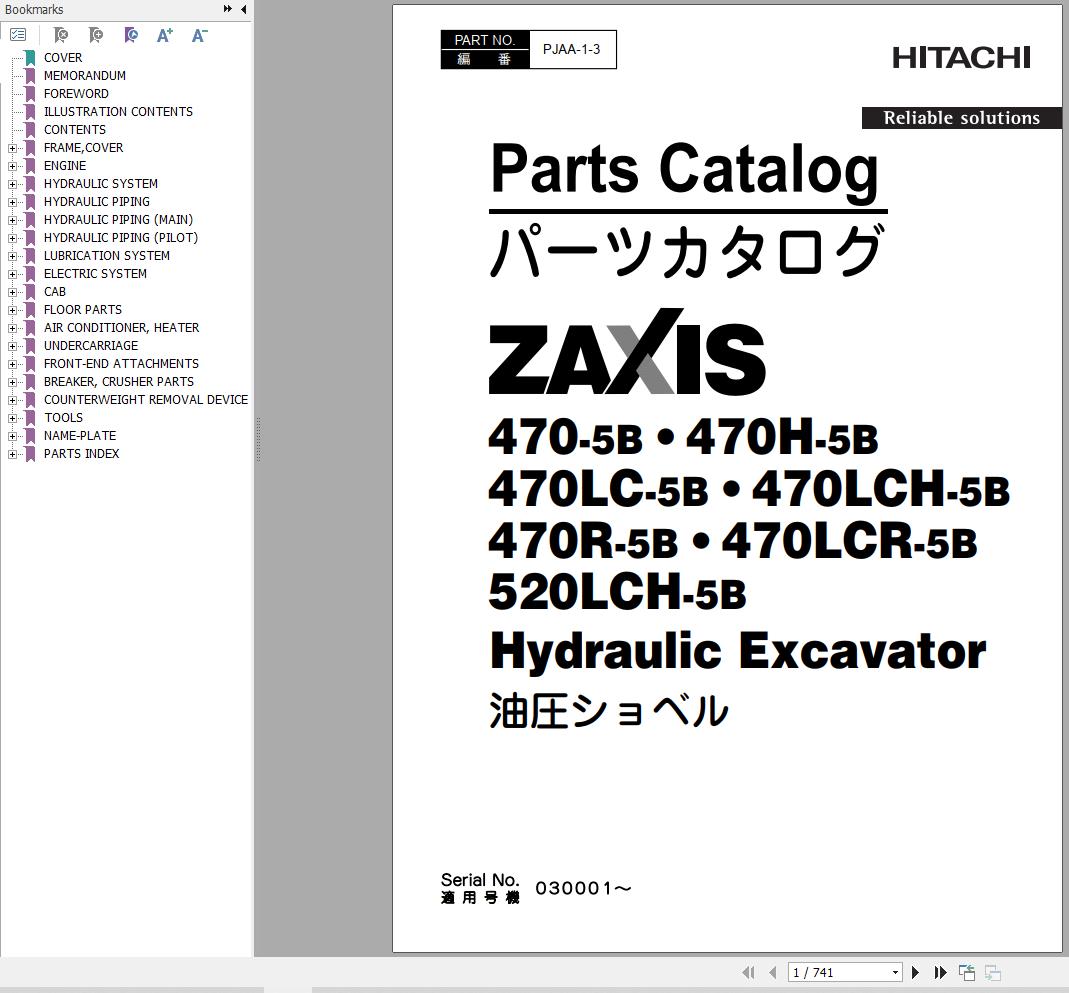Screen dimensions: 1069x993
Task: Expand the FLOOR PARTS bookmark node
Action: pos(12,310)
